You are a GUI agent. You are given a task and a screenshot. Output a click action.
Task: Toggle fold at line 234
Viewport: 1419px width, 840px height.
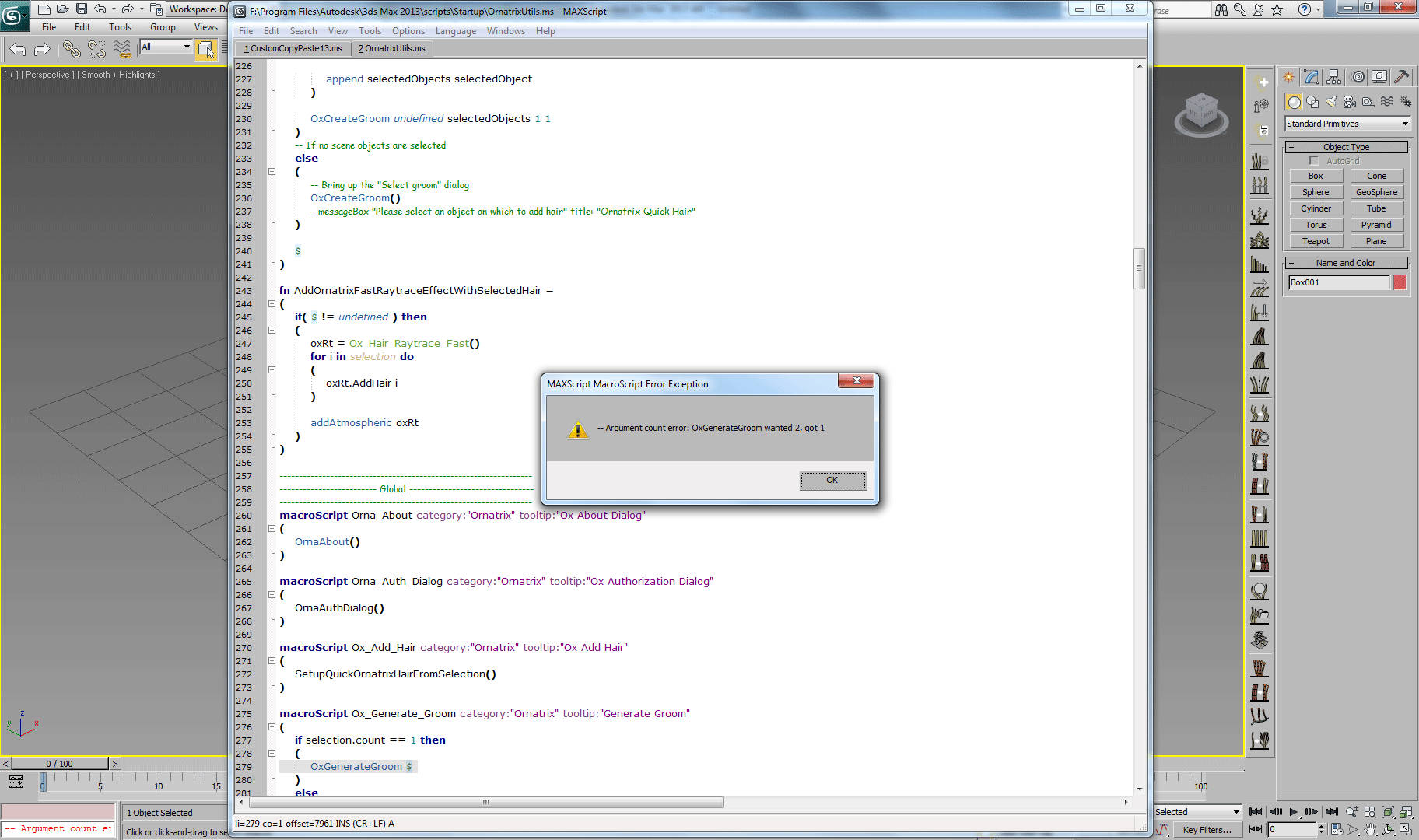click(x=272, y=172)
